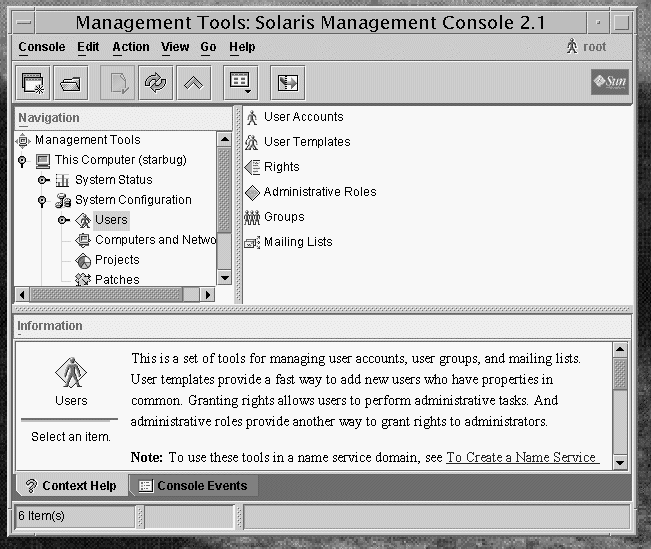Collapse the System Configuration tree node
Screen dimensions: 651x549
pyautogui.click(x=42, y=200)
